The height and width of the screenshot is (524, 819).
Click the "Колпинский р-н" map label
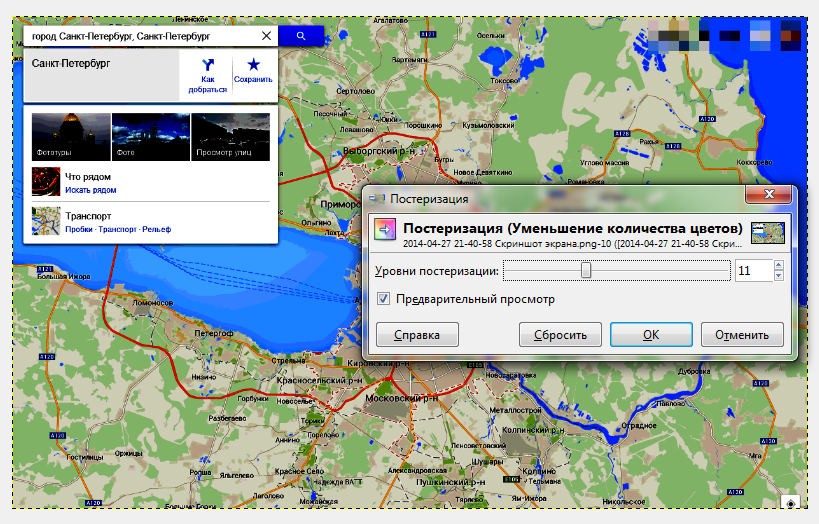coord(533,430)
